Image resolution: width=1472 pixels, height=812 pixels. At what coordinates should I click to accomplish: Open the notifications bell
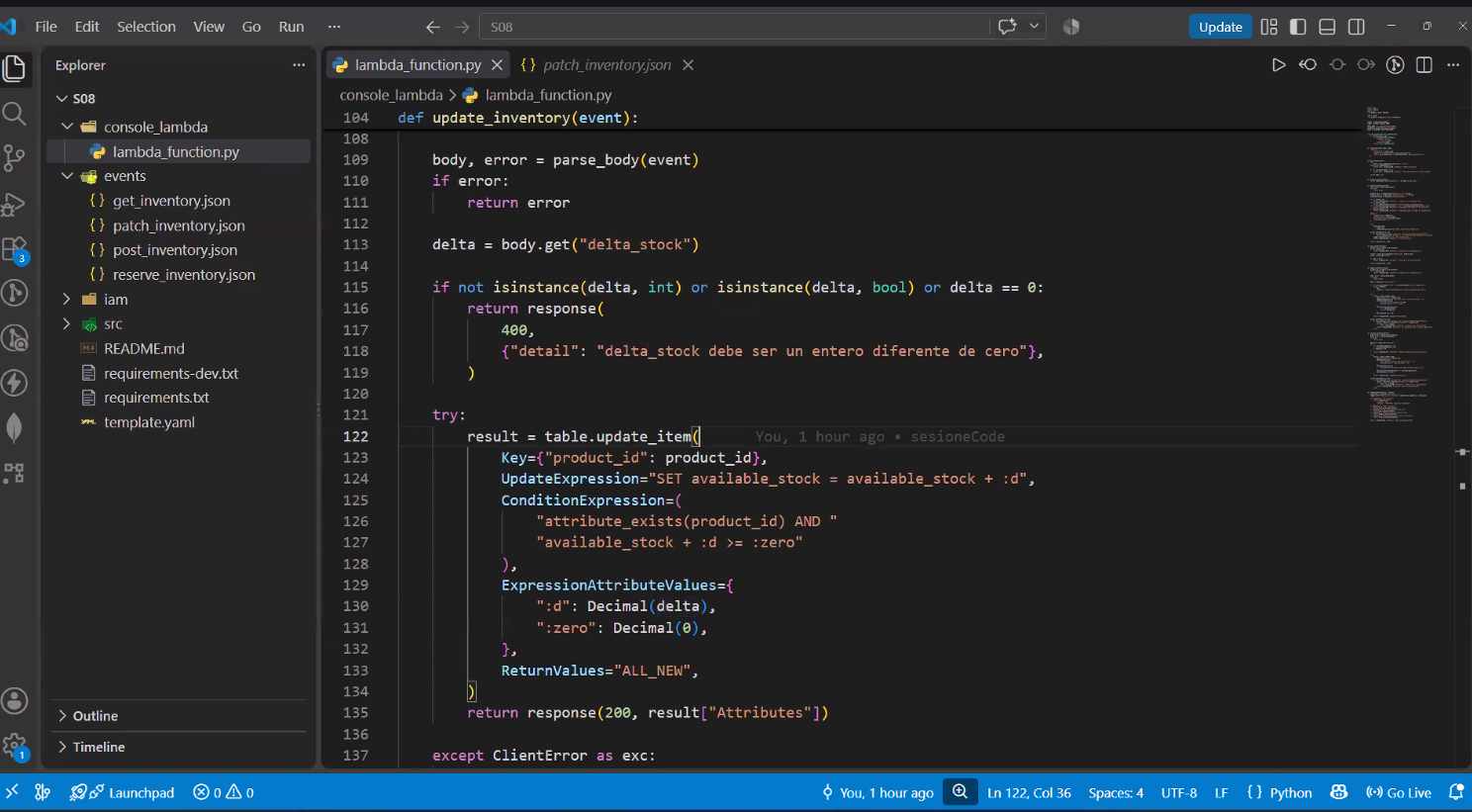[x=1456, y=792]
